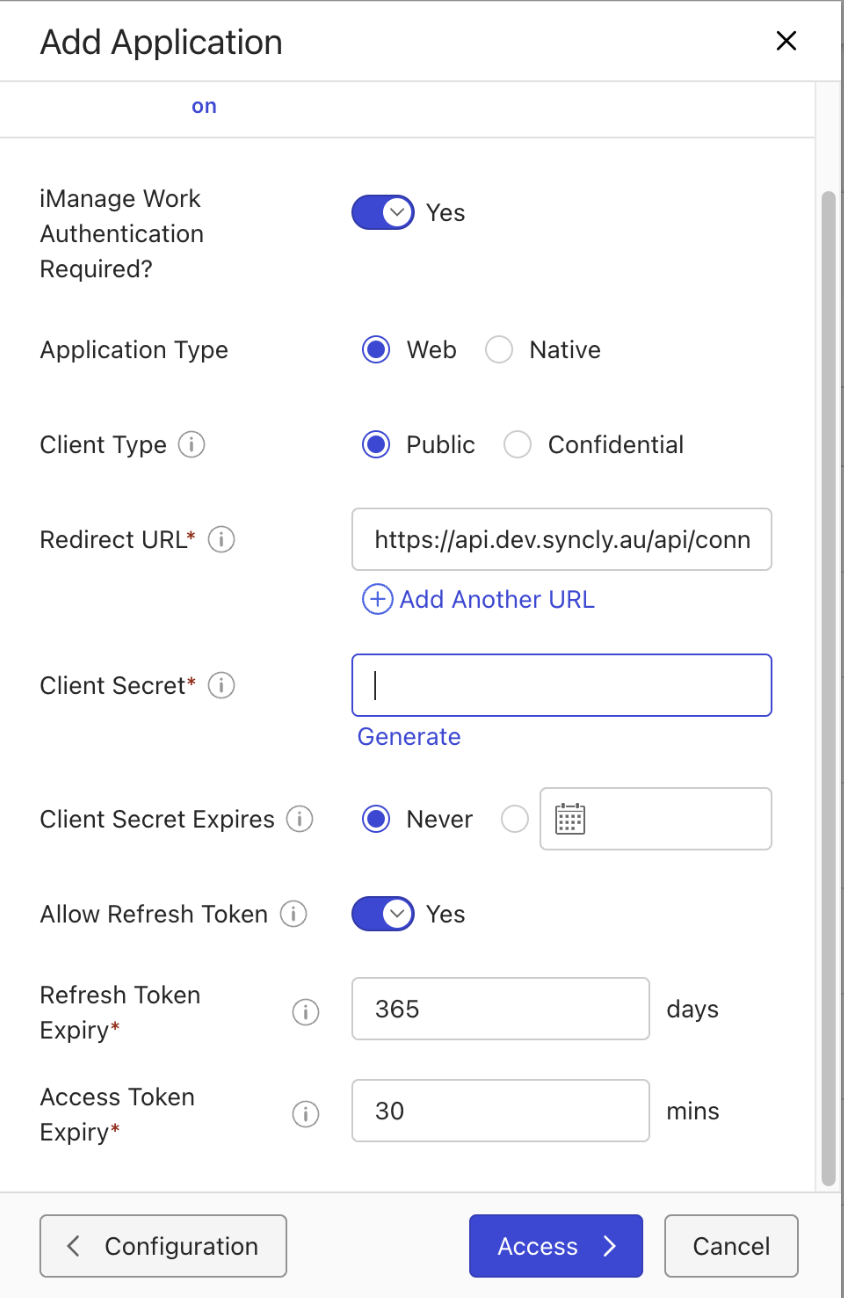
Task: Generate a new client secret
Action: (409, 736)
